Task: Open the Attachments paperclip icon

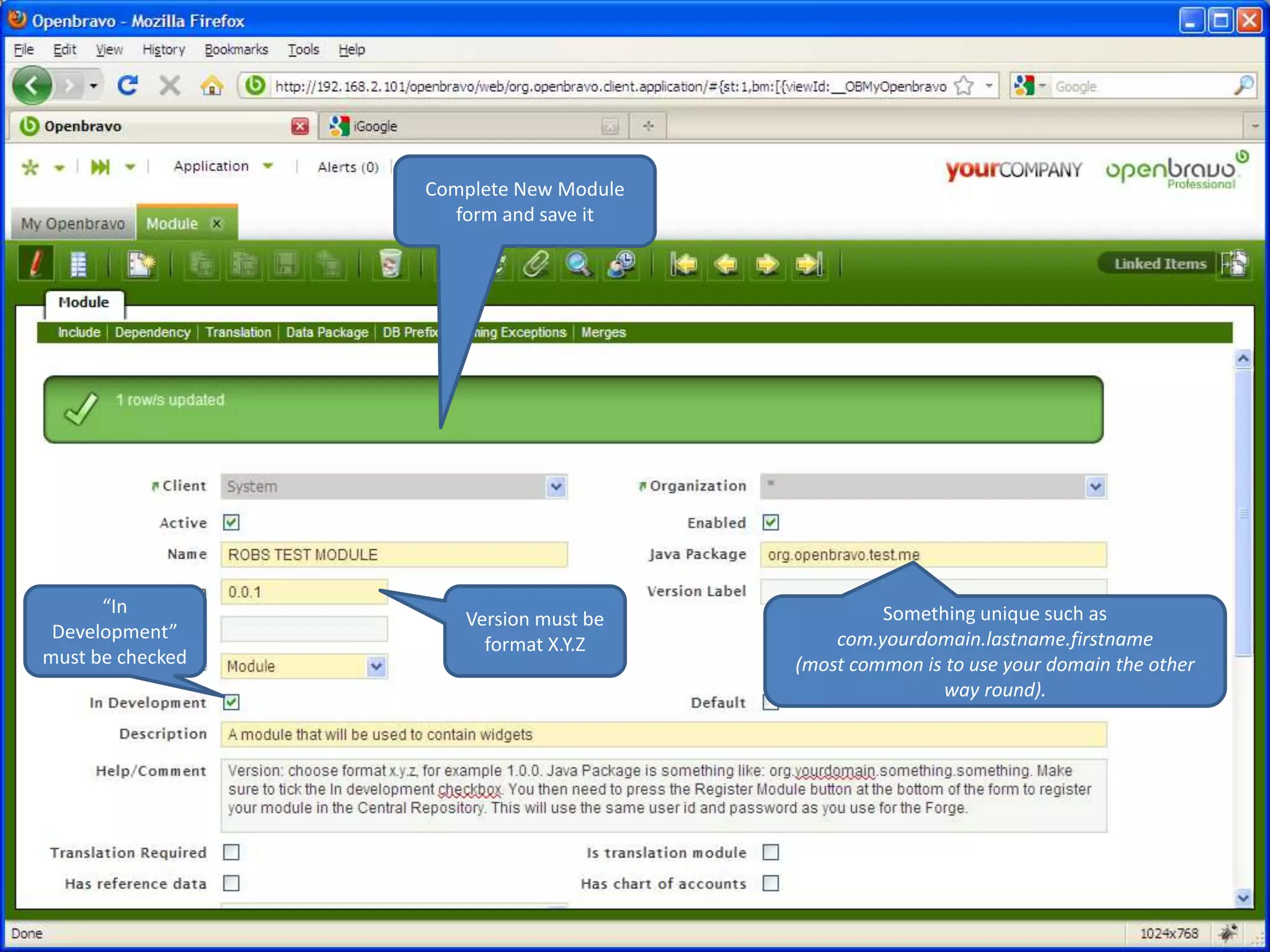Action: coord(536,265)
